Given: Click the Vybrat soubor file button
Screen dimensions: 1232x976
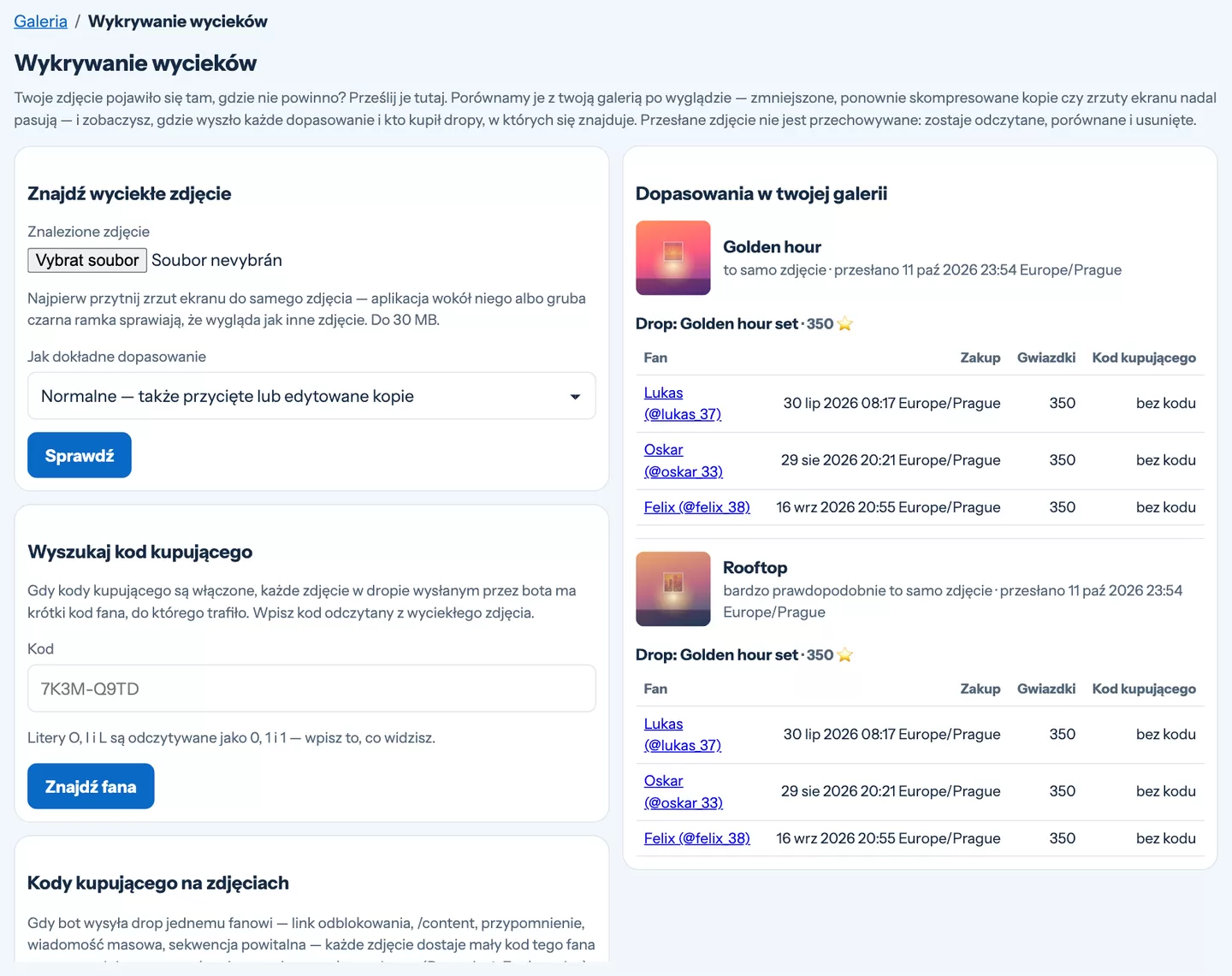Looking at the screenshot, I should pos(87,260).
